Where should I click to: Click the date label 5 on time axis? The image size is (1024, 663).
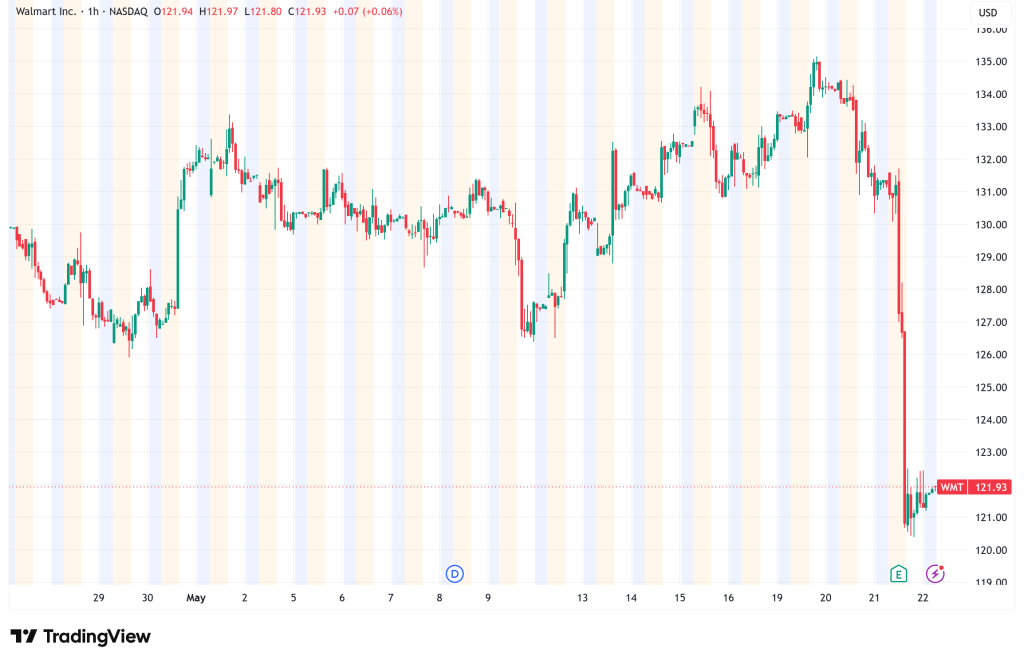pyautogui.click(x=293, y=598)
